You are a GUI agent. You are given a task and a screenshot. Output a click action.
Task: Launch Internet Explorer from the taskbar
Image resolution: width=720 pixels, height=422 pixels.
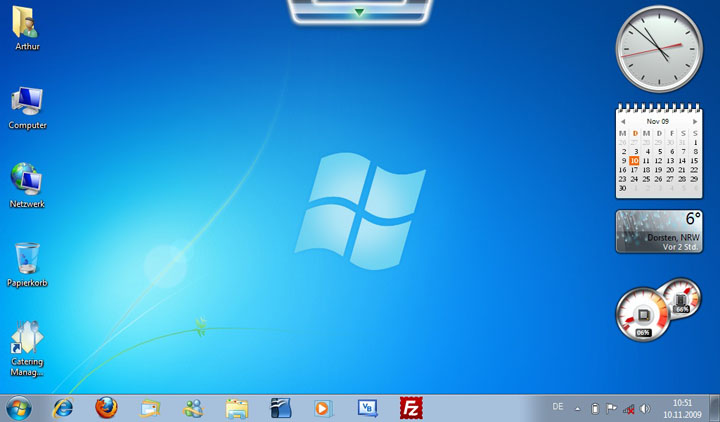(63, 408)
